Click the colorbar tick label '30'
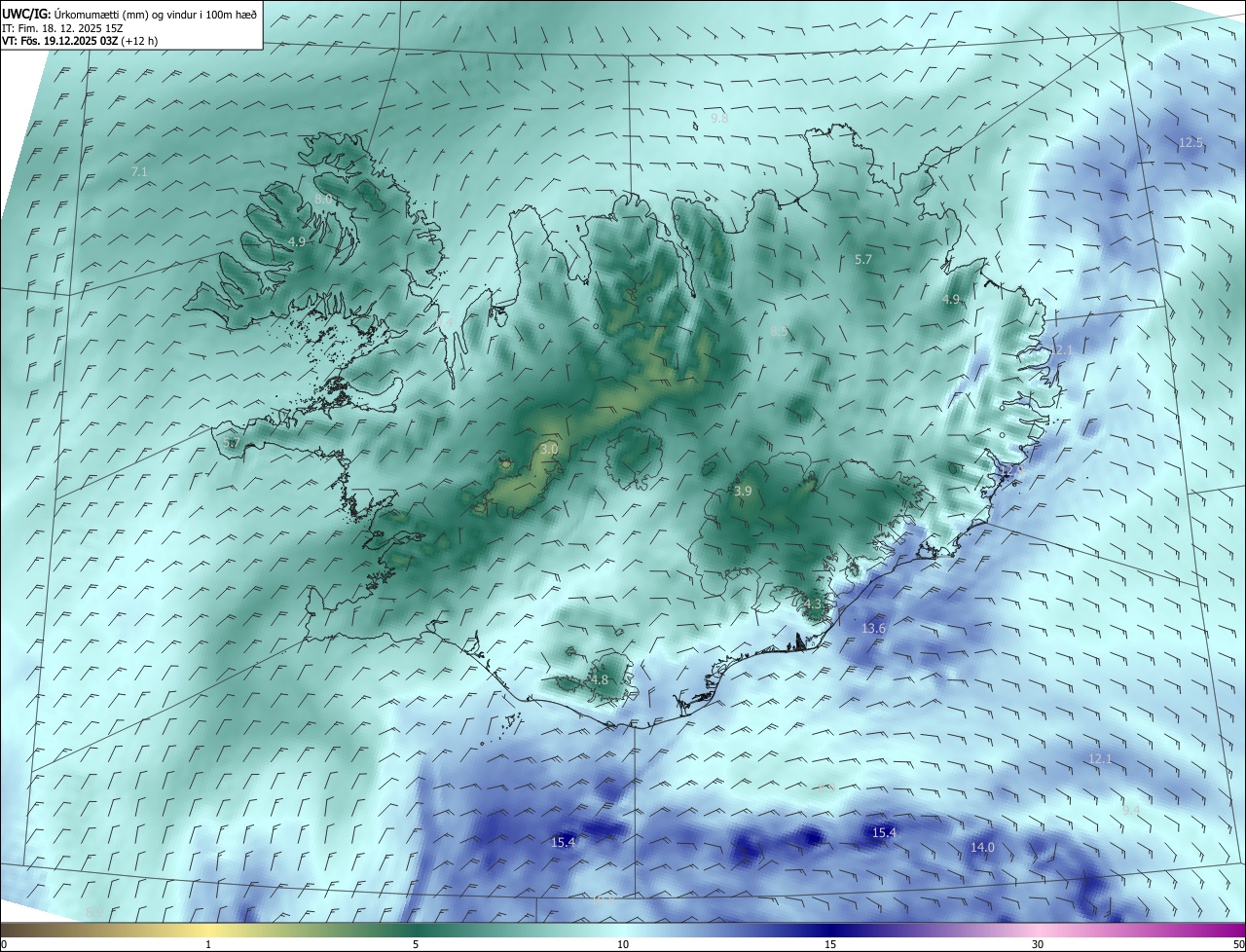This screenshot has height=952, width=1246. [1038, 944]
